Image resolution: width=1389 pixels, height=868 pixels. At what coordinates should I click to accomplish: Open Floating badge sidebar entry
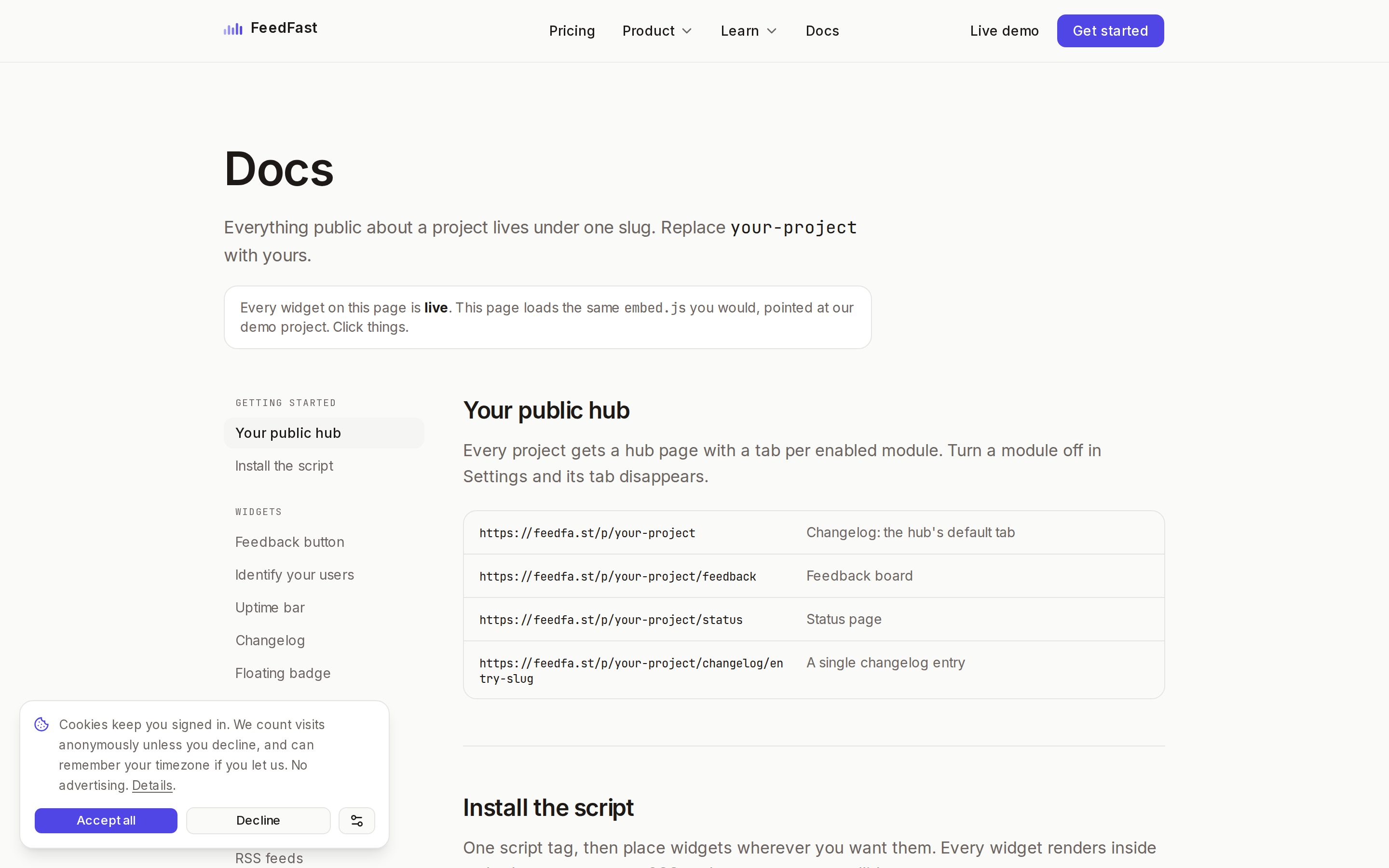click(x=283, y=673)
